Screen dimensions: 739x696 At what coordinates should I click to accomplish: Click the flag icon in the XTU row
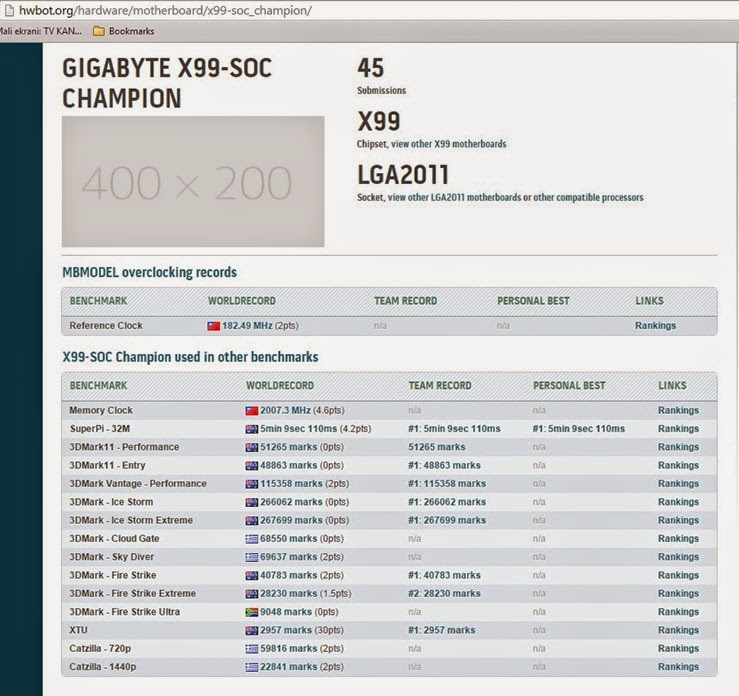pos(252,630)
